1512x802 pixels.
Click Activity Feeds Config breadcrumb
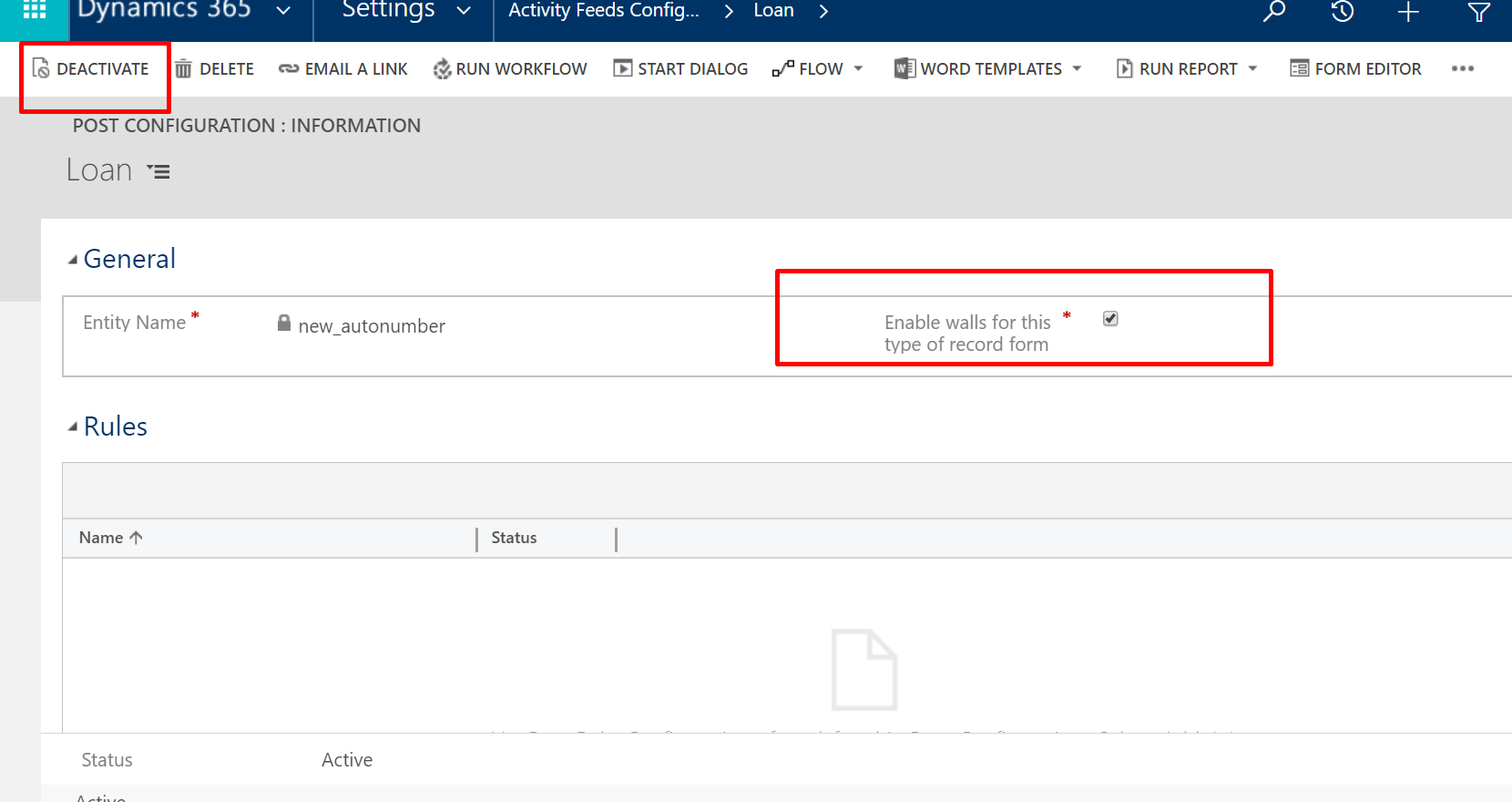[603, 12]
